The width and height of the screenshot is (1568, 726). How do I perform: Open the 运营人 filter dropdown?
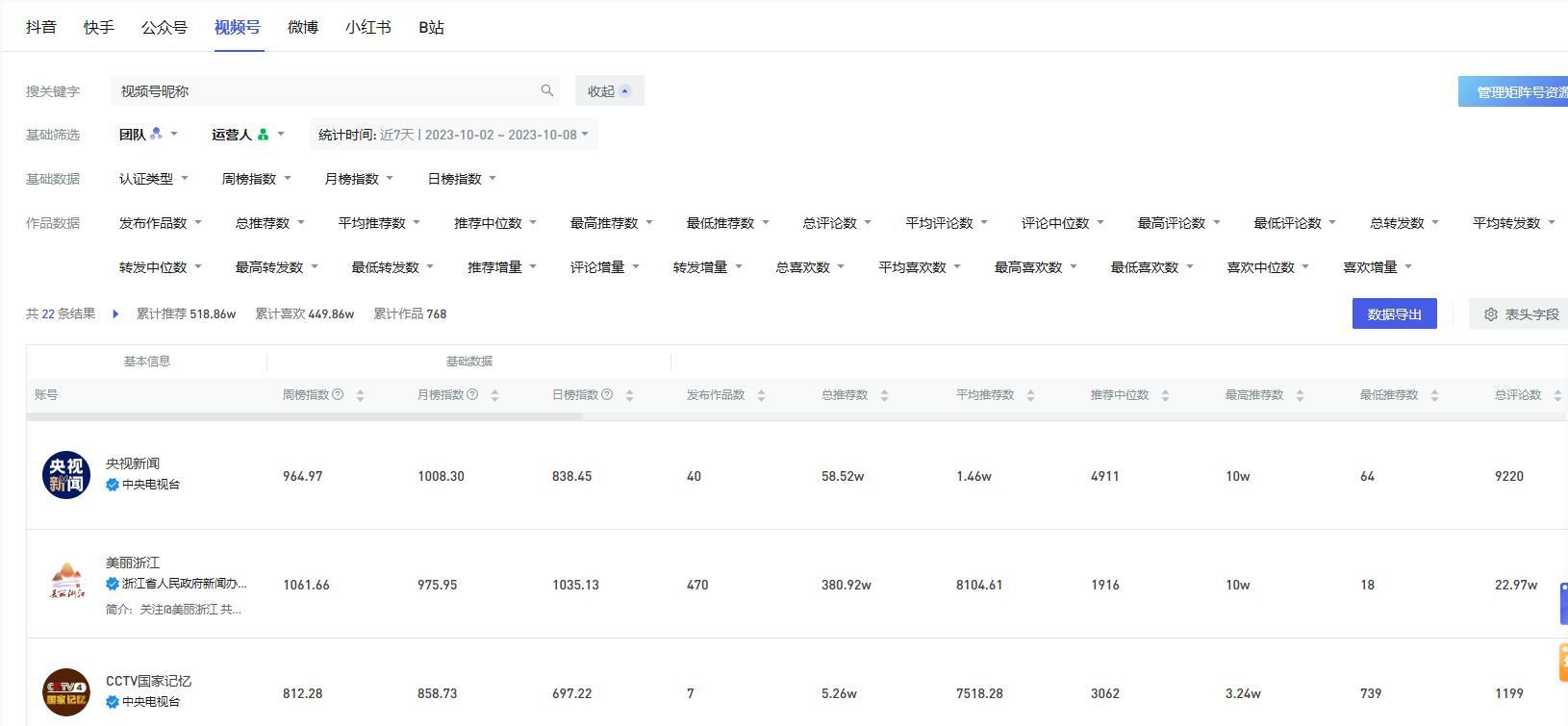[x=248, y=135]
